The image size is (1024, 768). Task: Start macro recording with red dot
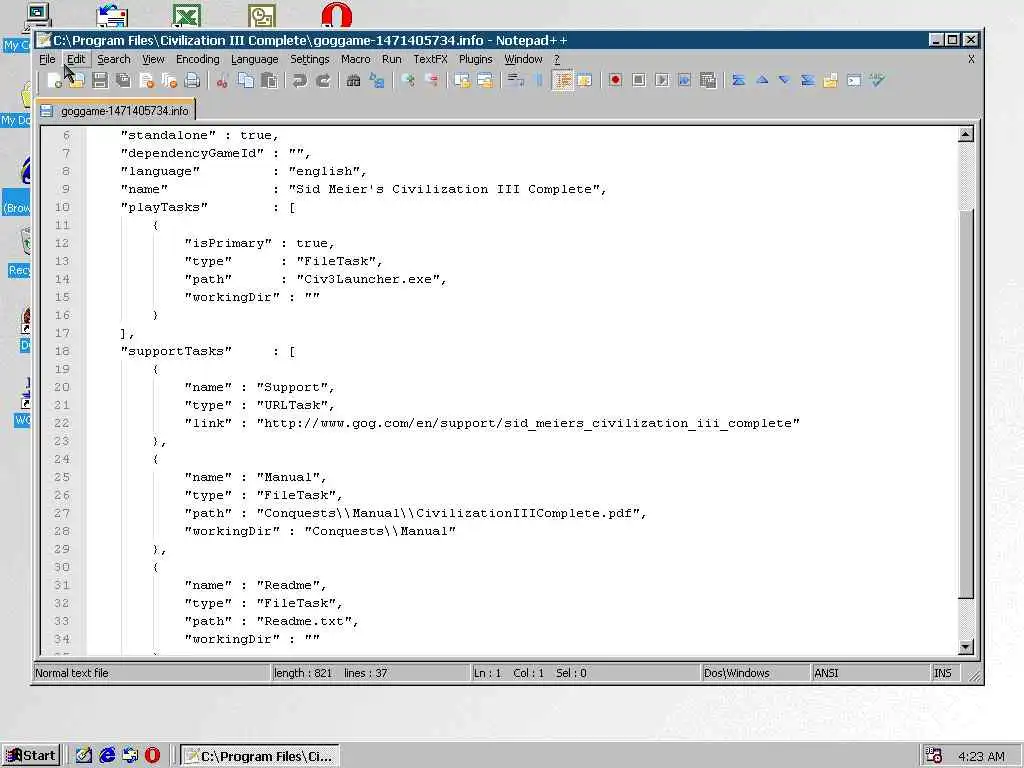coord(615,80)
